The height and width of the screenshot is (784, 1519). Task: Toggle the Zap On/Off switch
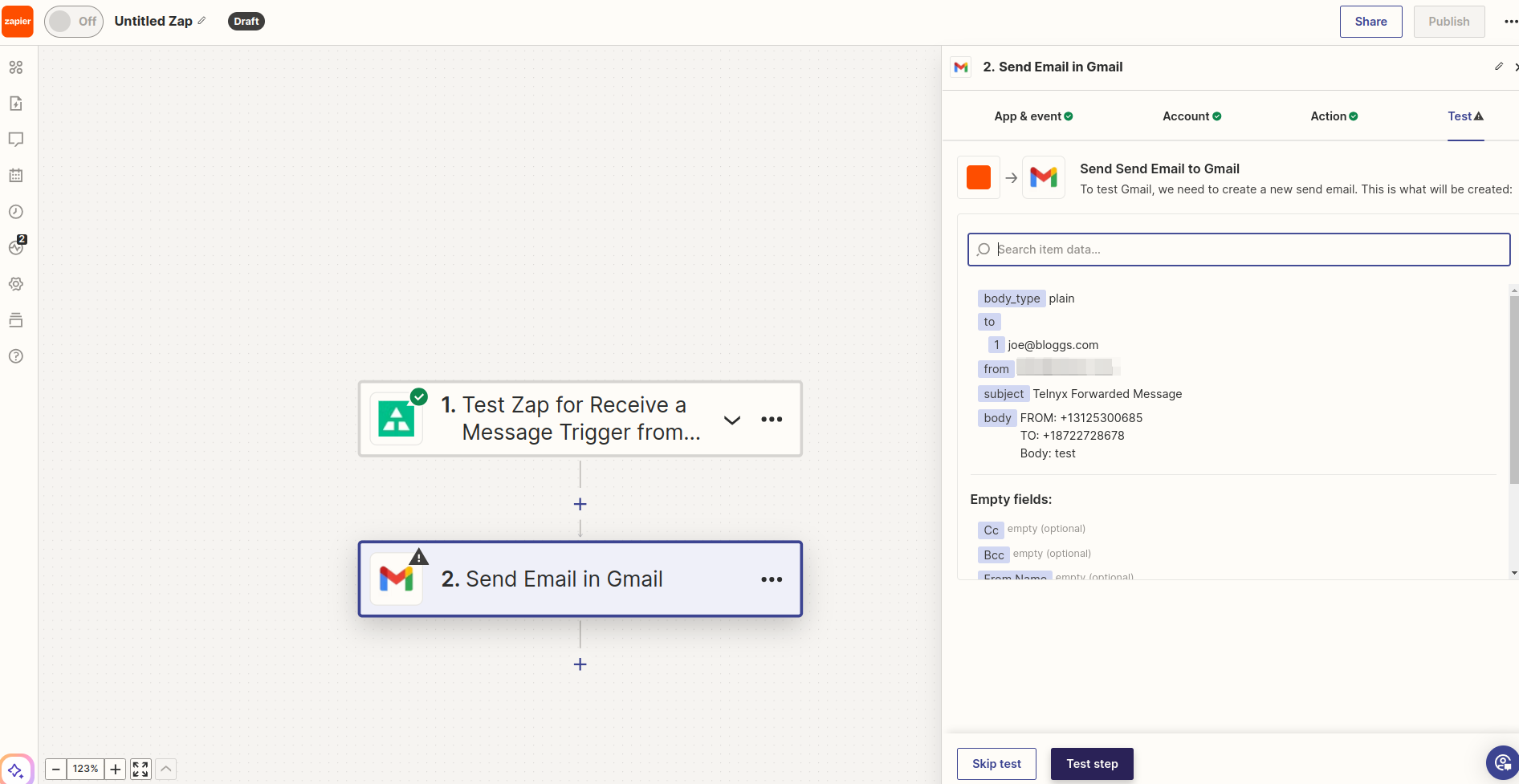[x=74, y=22]
